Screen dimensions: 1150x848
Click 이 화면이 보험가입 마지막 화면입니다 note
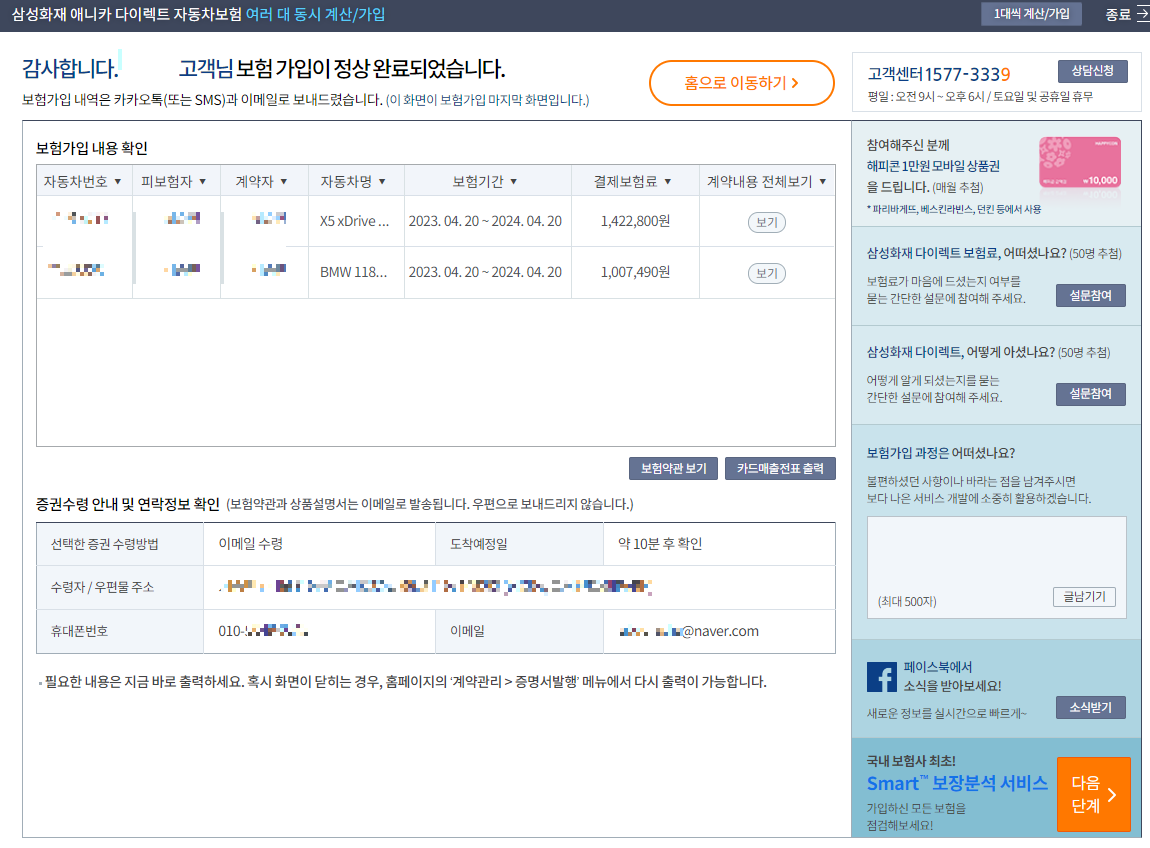pos(488,100)
